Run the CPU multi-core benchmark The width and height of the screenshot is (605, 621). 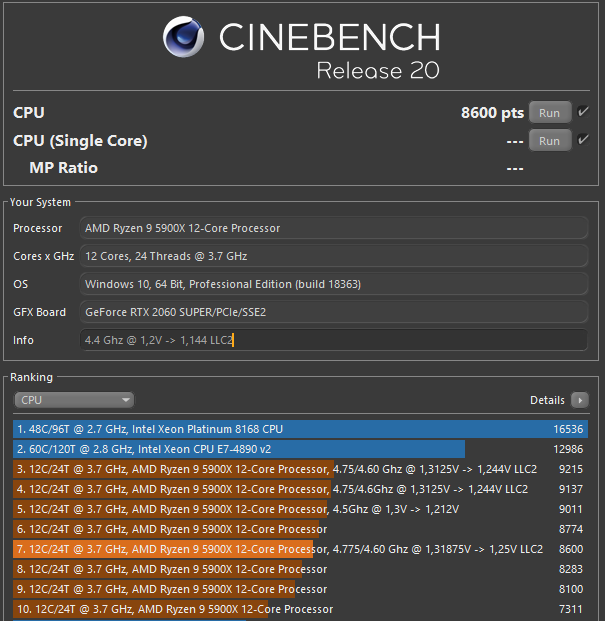(x=550, y=112)
